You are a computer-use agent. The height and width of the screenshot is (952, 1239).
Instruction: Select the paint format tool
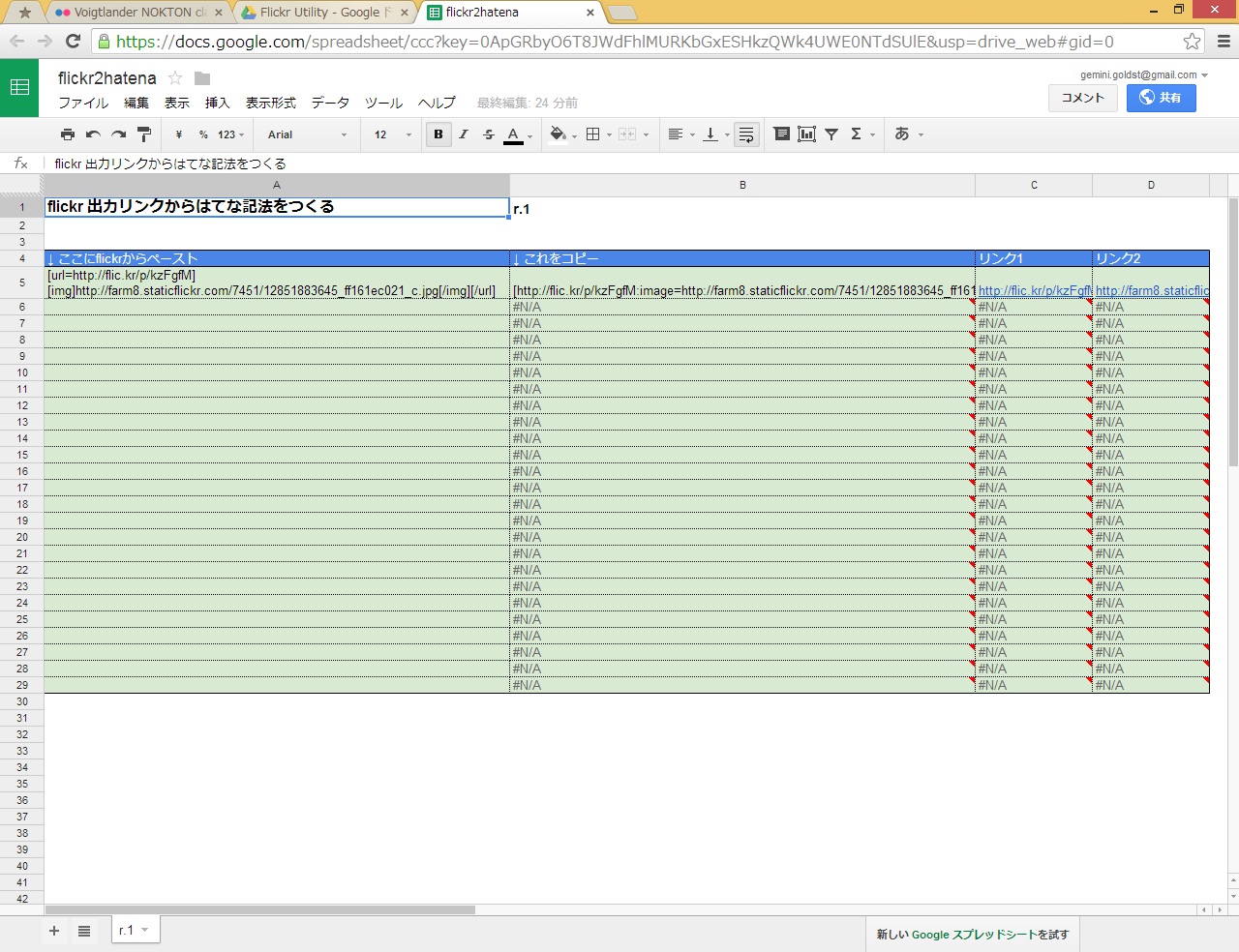coord(144,134)
